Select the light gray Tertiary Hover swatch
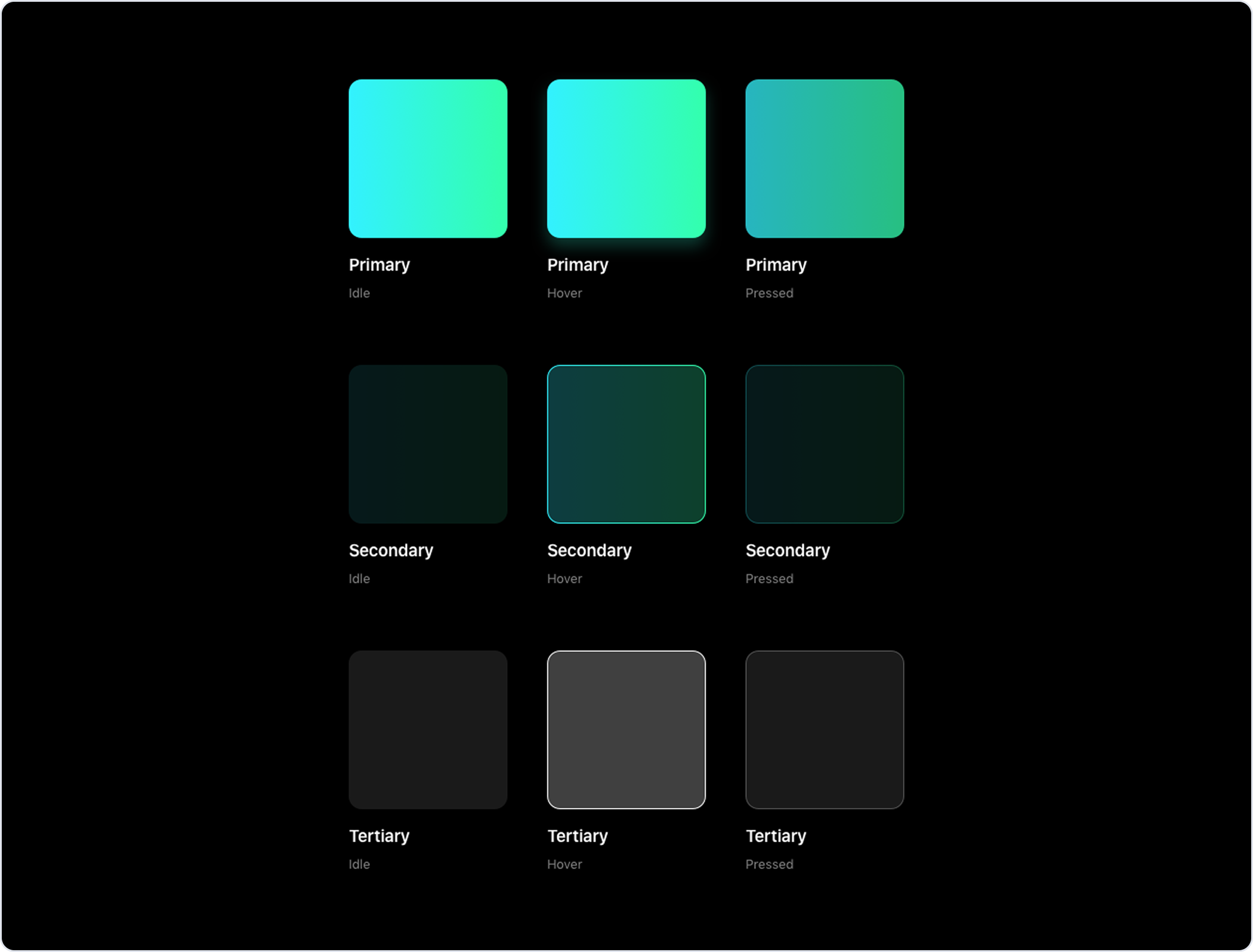The height and width of the screenshot is (952, 1253). 626,730
